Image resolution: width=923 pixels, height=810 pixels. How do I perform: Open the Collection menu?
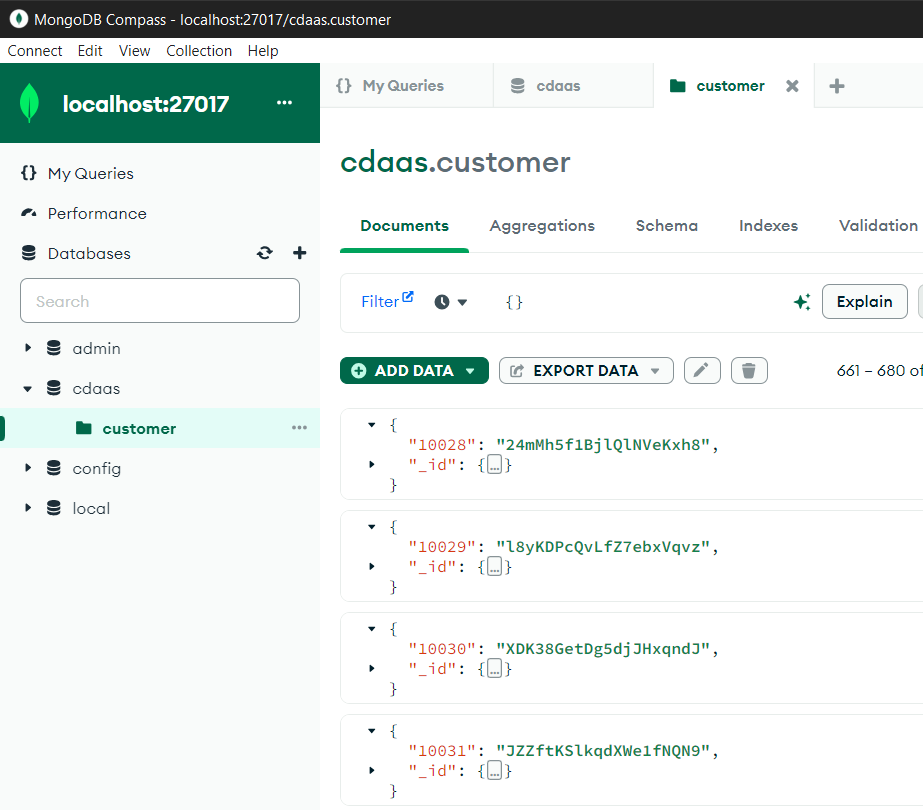tap(199, 51)
